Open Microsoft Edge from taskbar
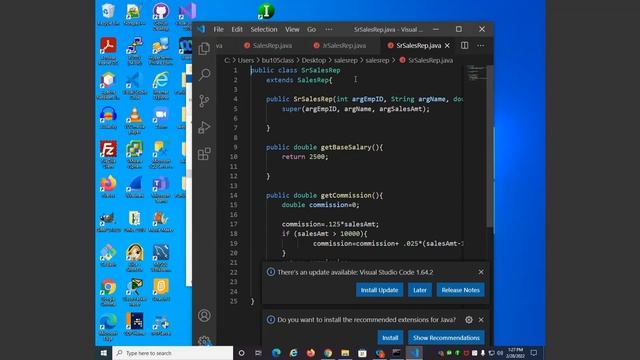The width and height of the screenshot is (640, 360). click(x=276, y=353)
